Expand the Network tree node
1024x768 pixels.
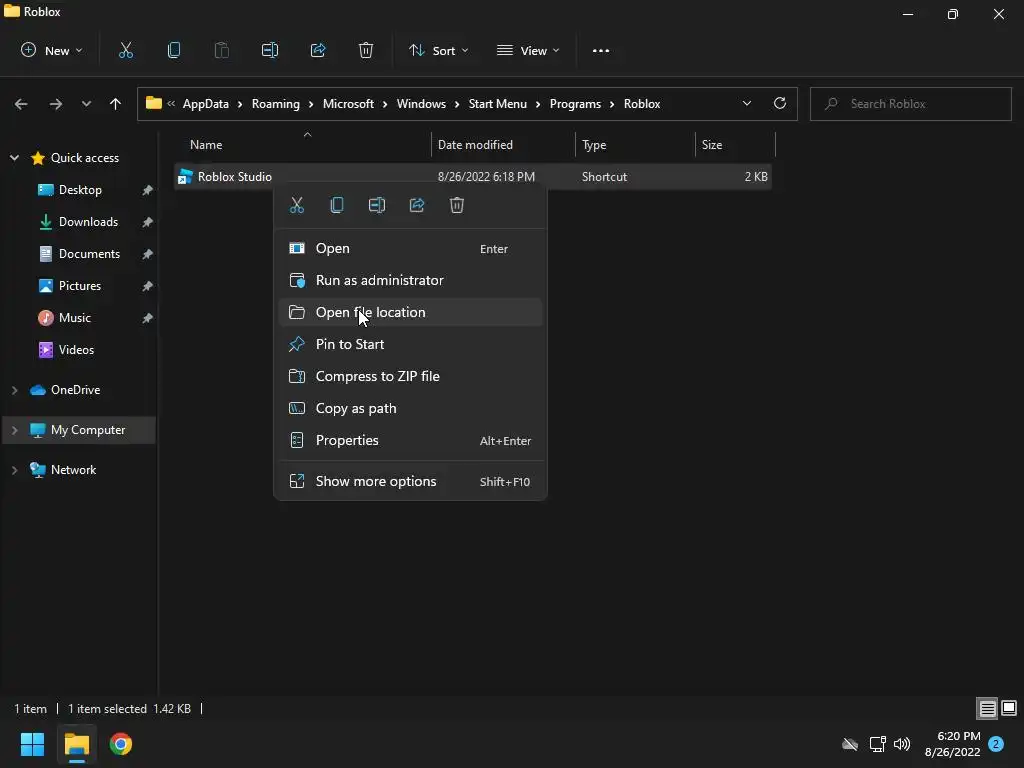[14, 470]
